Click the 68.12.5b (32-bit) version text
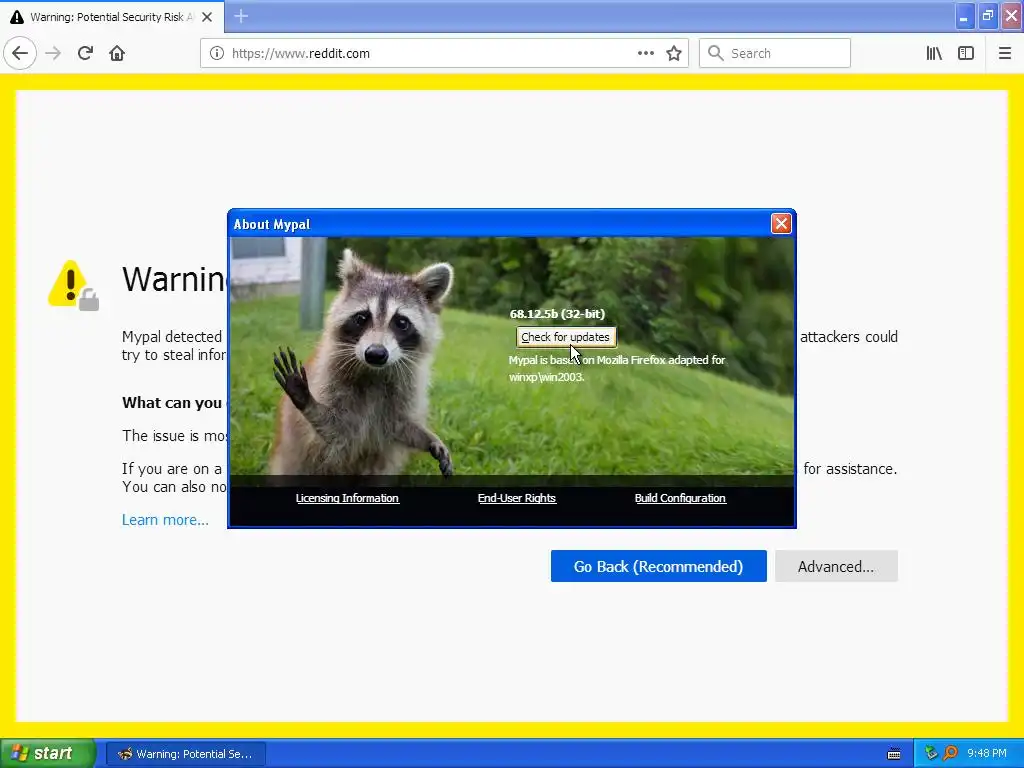The image size is (1024, 768). point(557,314)
